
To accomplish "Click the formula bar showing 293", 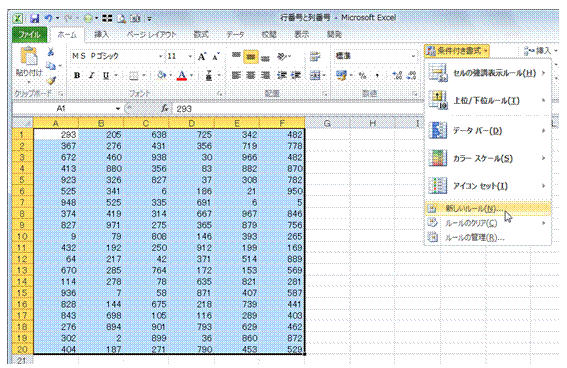I will pyautogui.click(x=298, y=108).
